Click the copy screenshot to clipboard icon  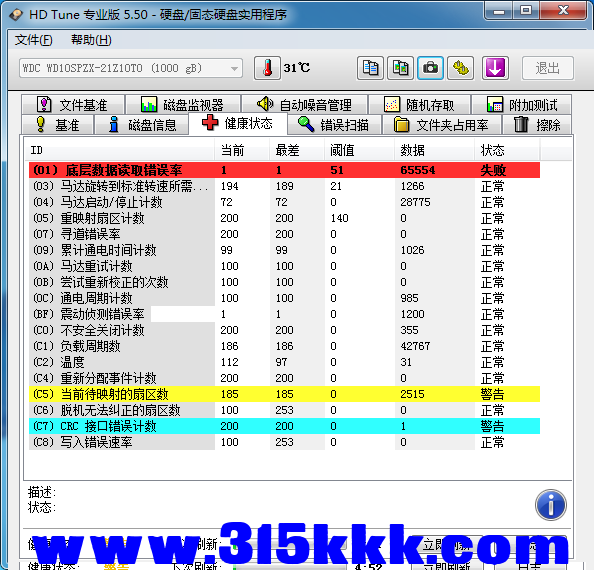pos(400,68)
